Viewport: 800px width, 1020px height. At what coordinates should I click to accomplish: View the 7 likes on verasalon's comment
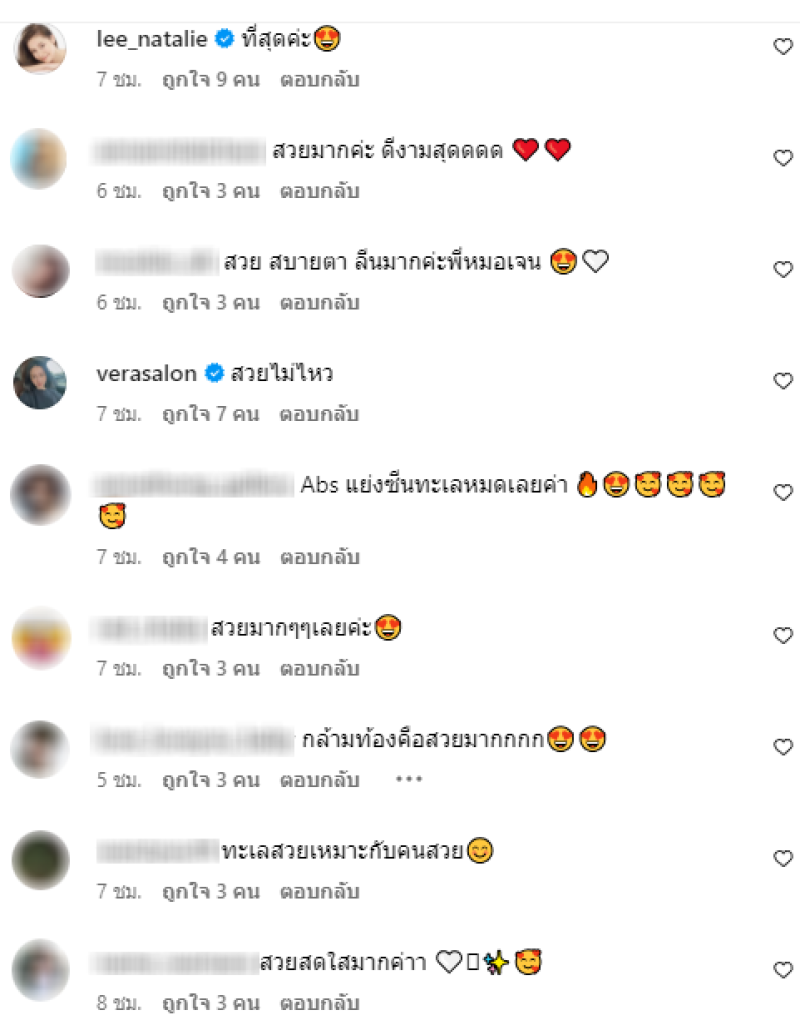[x=211, y=414]
